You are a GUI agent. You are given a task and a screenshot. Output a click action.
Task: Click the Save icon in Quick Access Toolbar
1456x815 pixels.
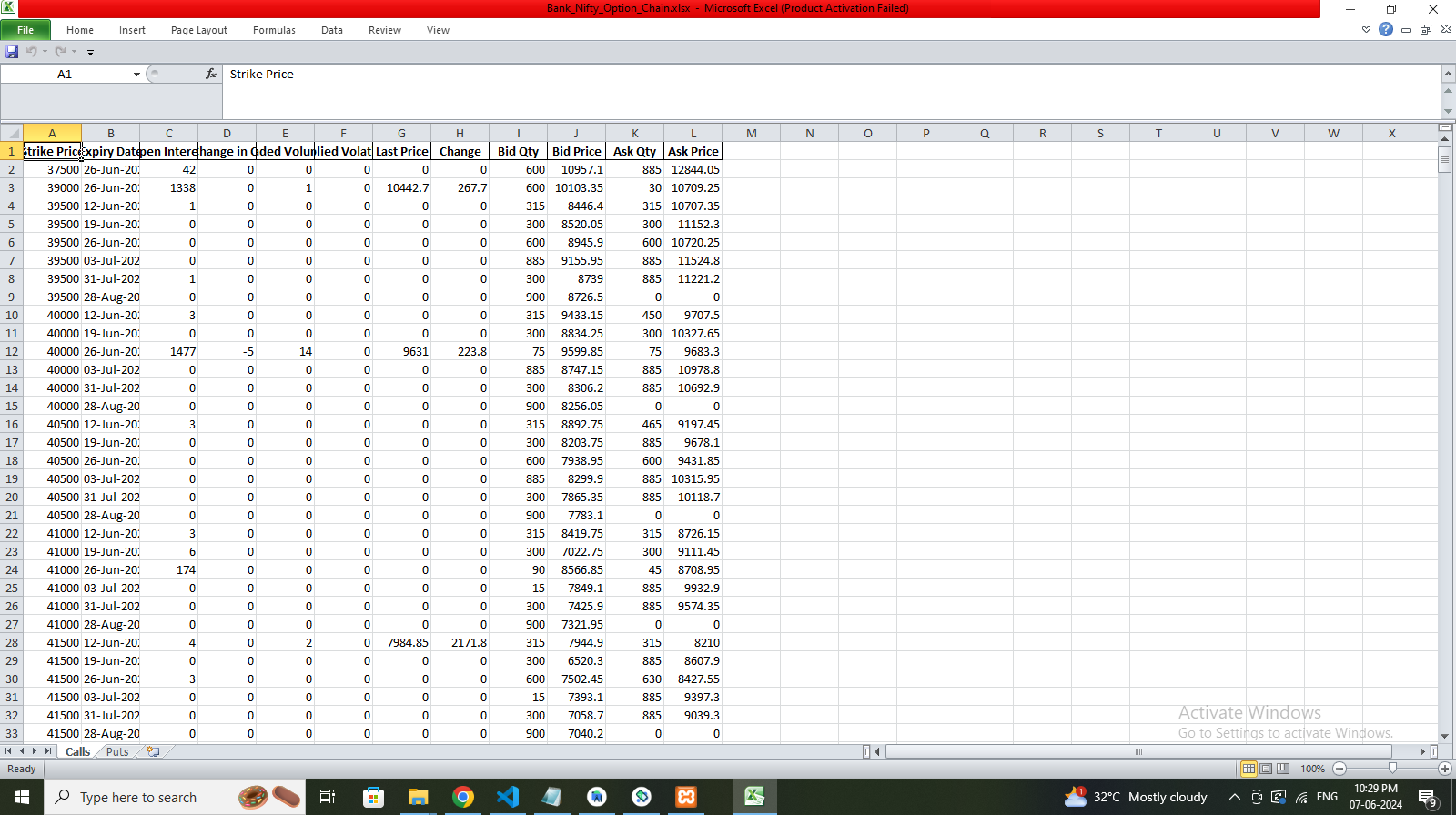tap(12, 52)
